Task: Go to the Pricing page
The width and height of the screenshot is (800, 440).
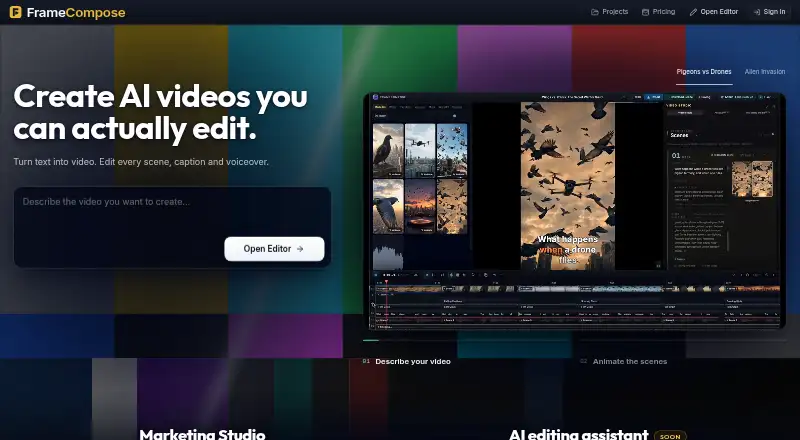Action: [658, 12]
